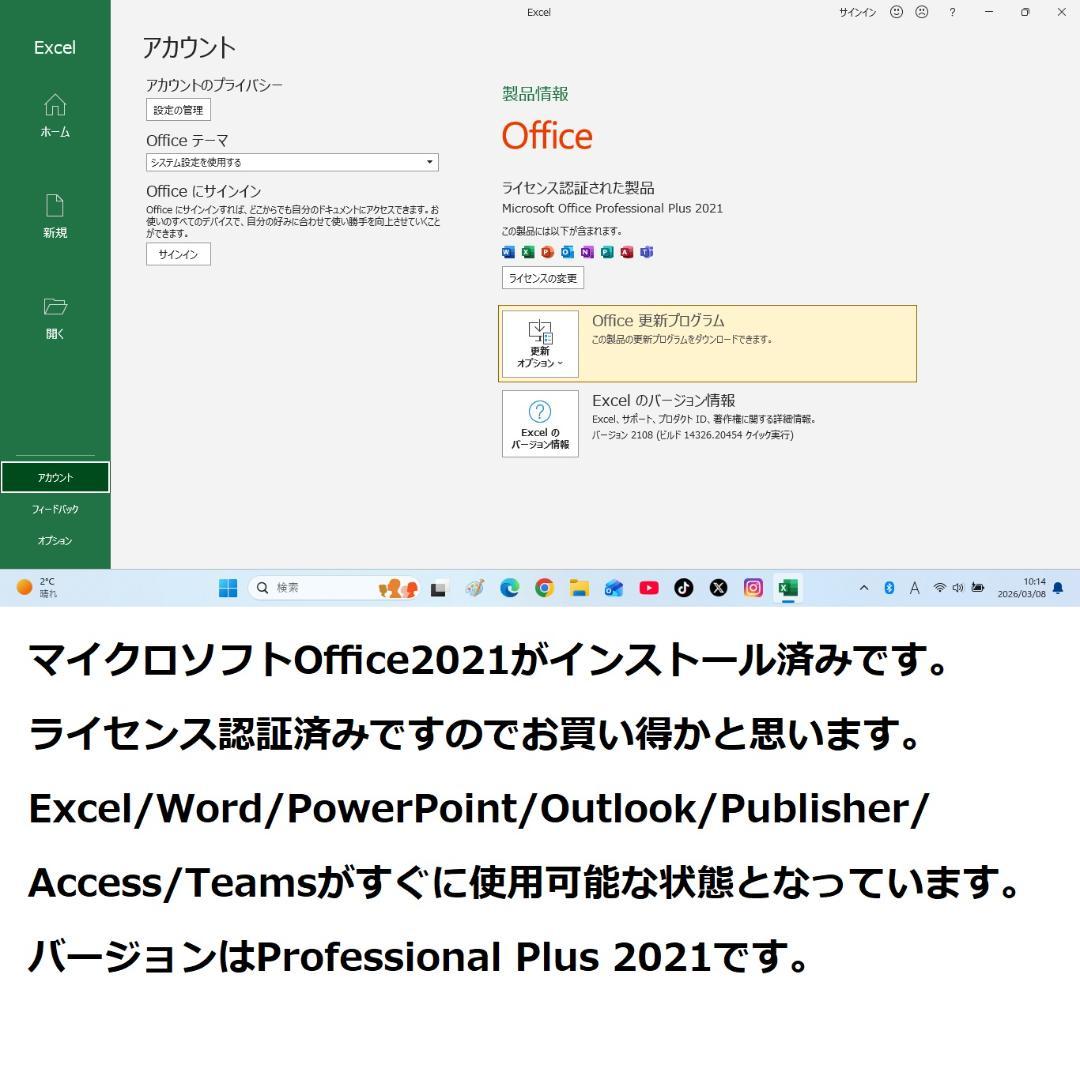The height and width of the screenshot is (1076, 1080).
Task: Click Excel のバージョン情報 panel icon
Action: click(539, 423)
